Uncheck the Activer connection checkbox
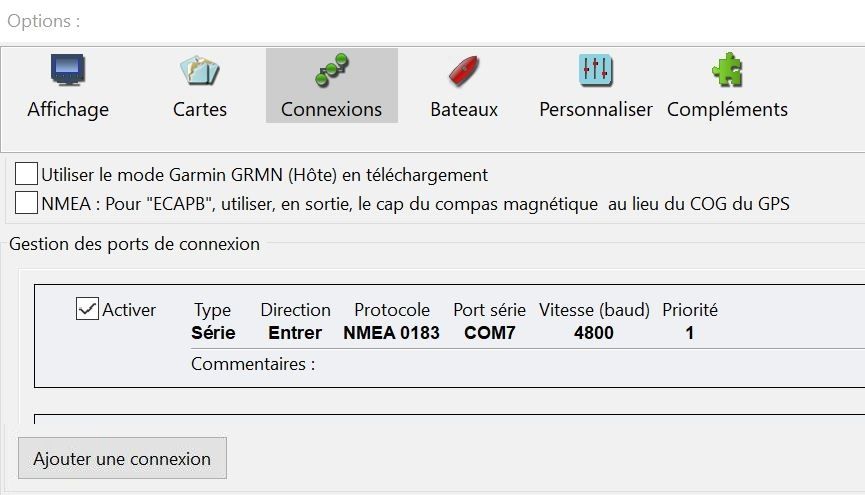 (87, 309)
